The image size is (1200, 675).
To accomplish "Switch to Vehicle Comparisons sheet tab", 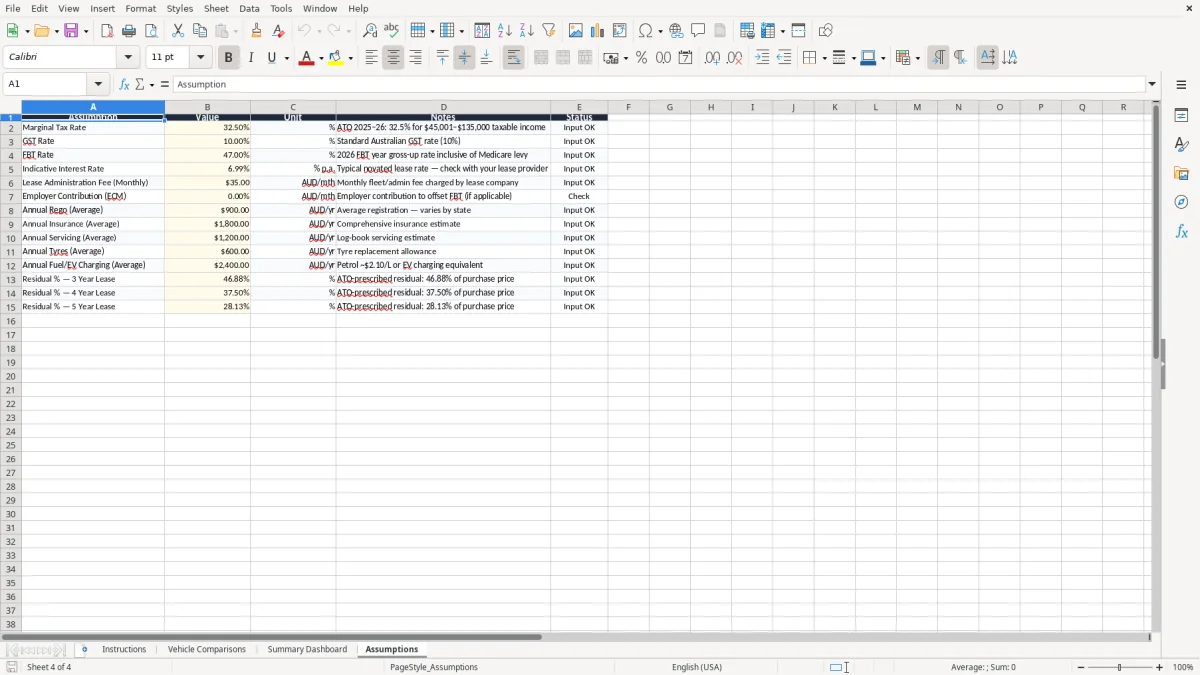I will [207, 650].
